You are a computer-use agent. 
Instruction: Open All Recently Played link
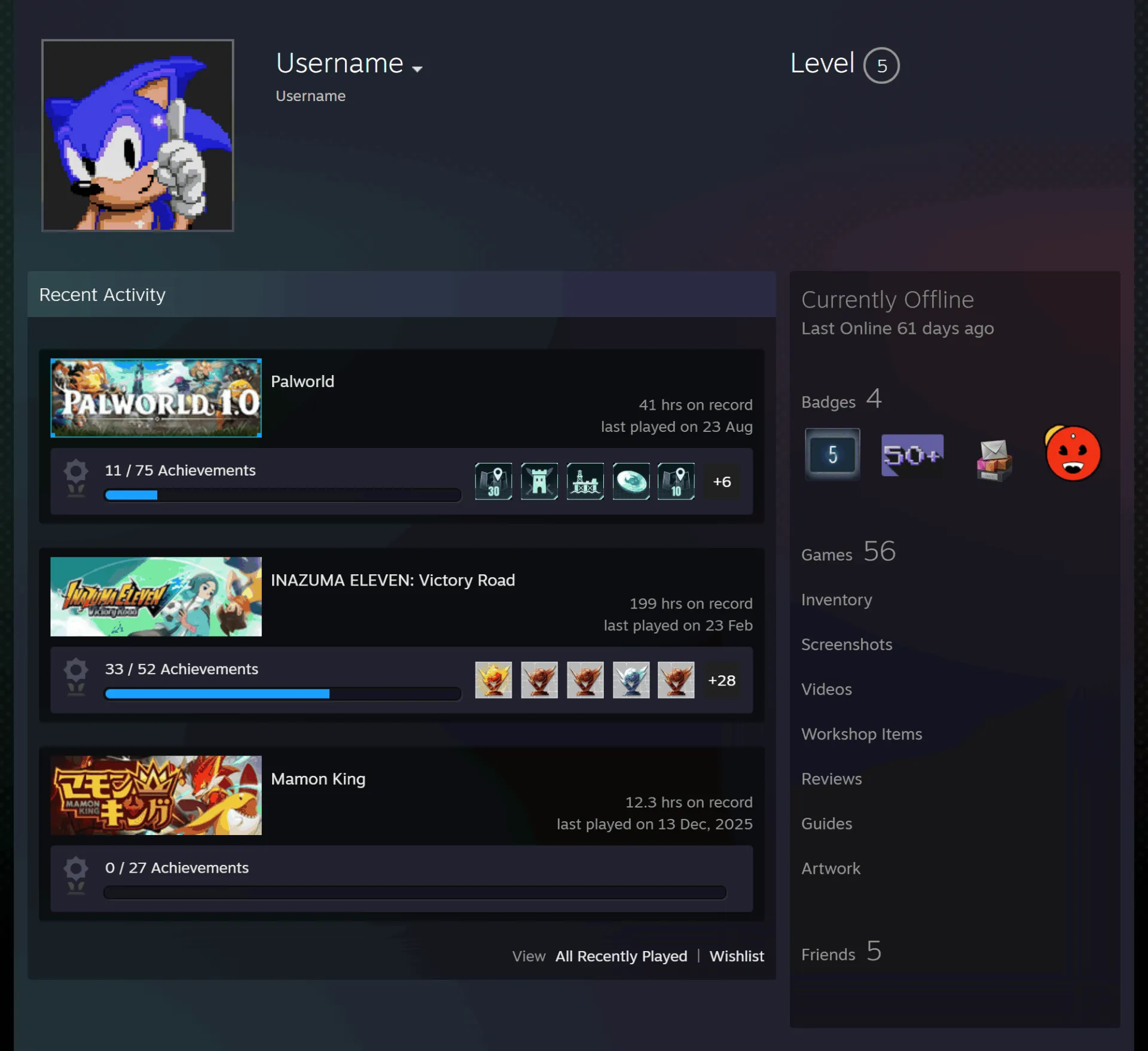(x=621, y=956)
